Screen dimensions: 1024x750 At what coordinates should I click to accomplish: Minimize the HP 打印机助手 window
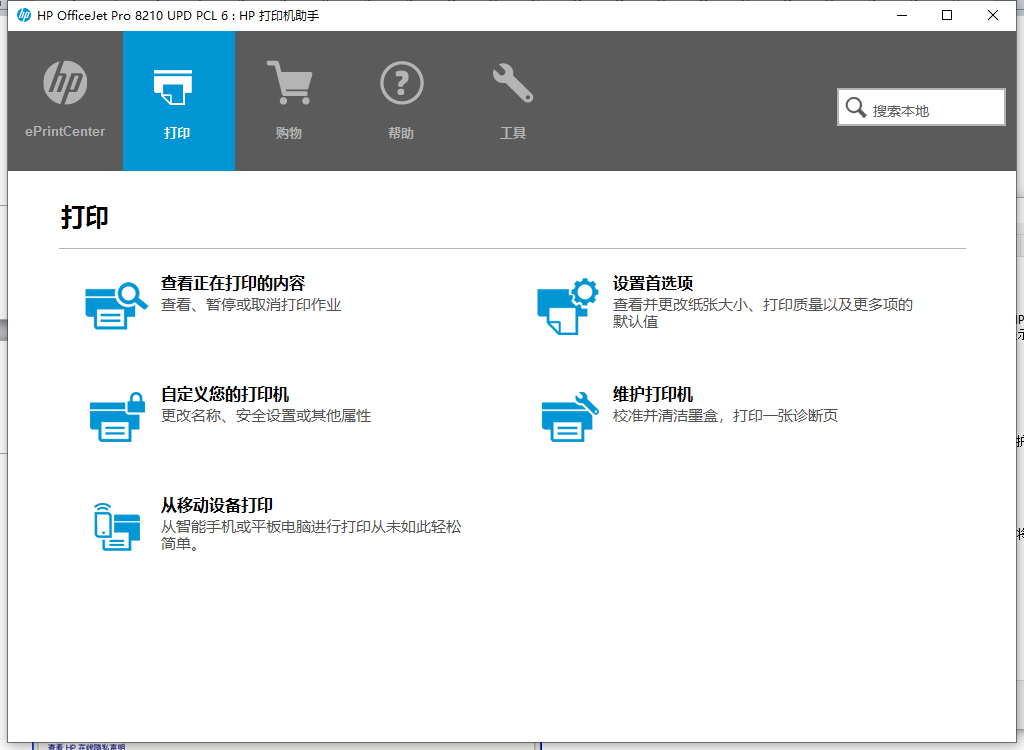coord(902,15)
